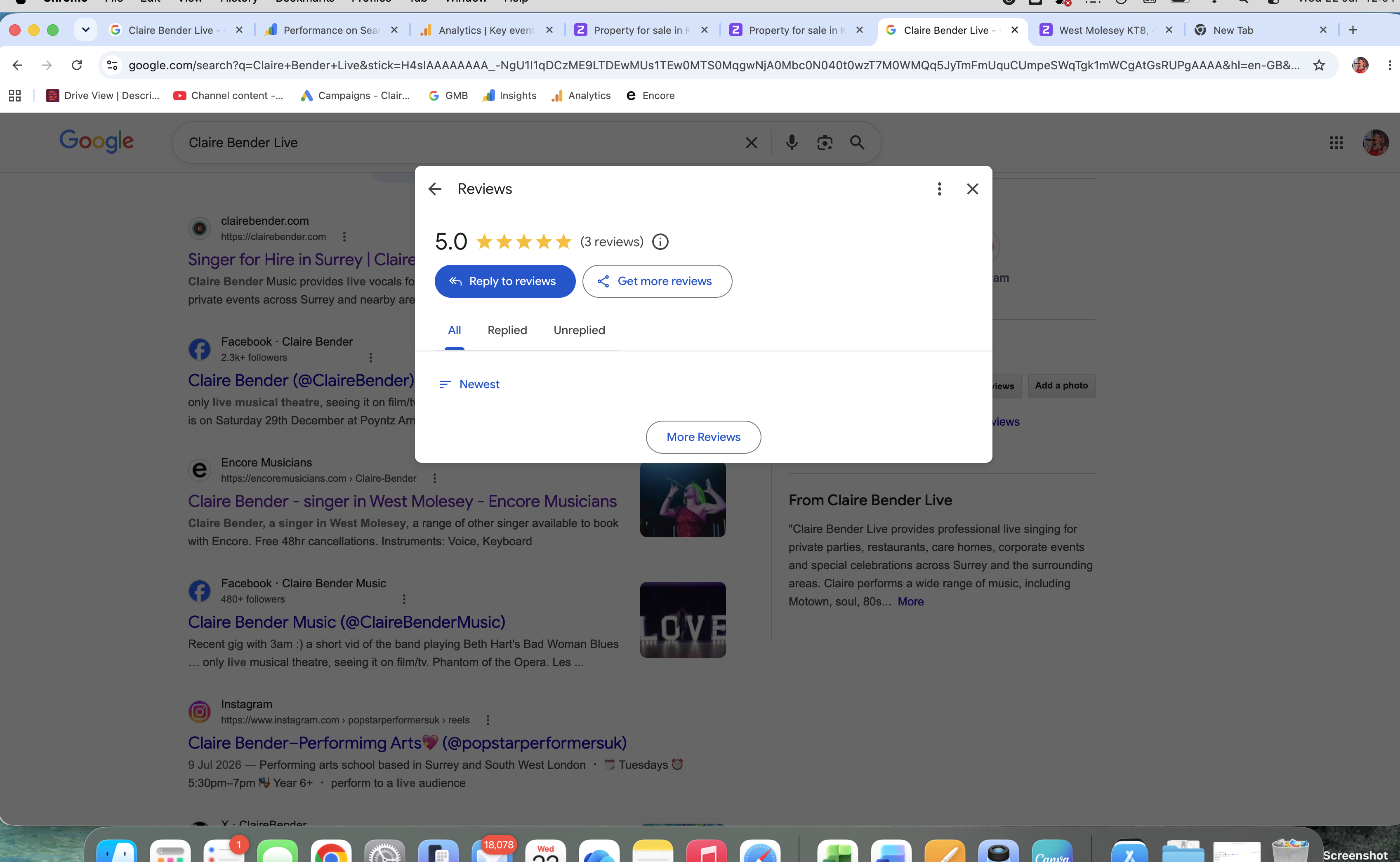Show review rating info icon
The width and height of the screenshot is (1400, 862).
(x=660, y=242)
